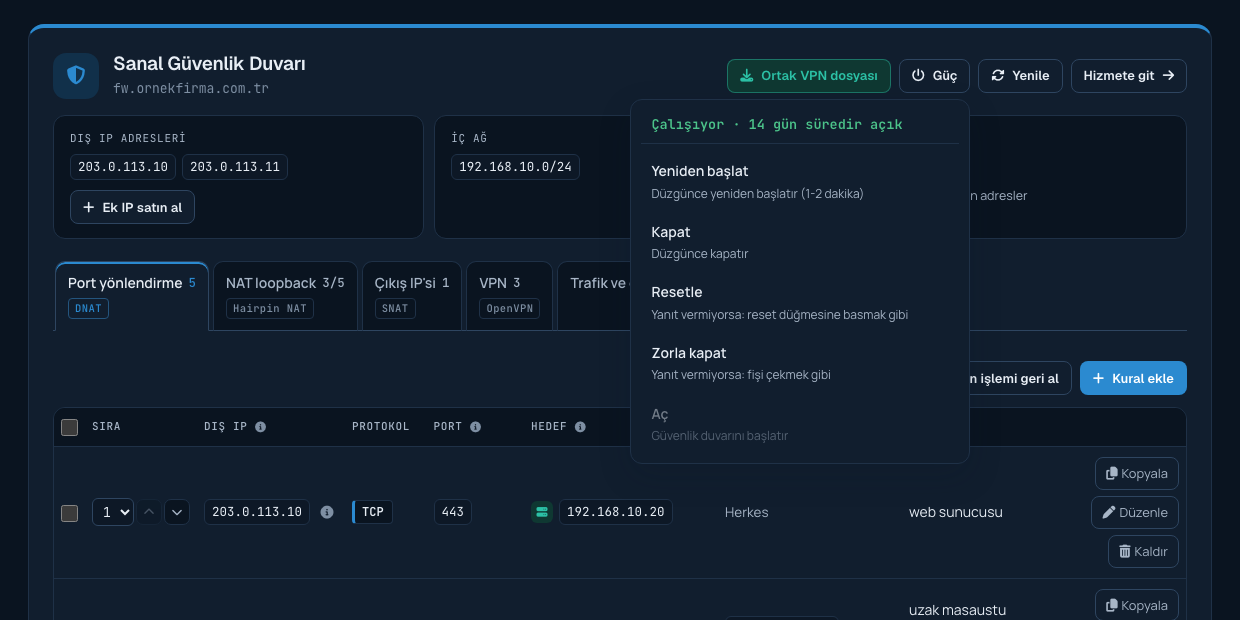Click the Ek IP satın al button
The width and height of the screenshot is (1240, 620).
(x=132, y=207)
